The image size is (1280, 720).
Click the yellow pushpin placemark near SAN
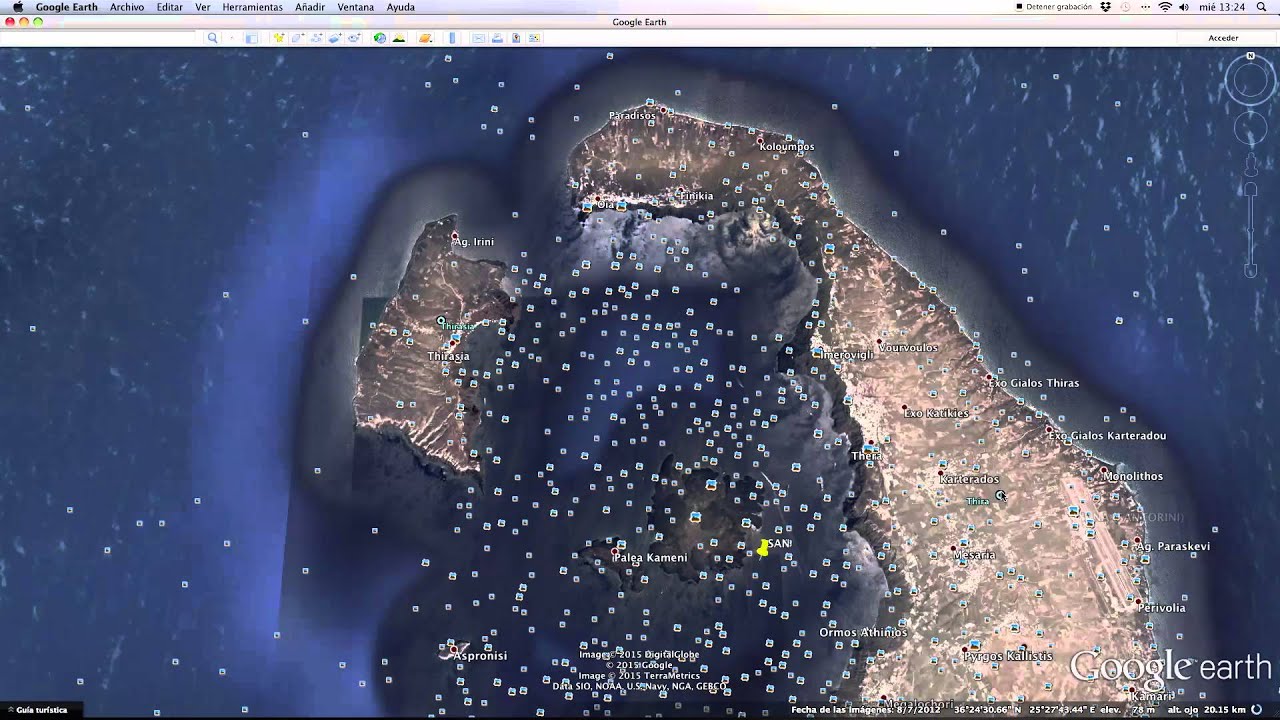tap(763, 547)
